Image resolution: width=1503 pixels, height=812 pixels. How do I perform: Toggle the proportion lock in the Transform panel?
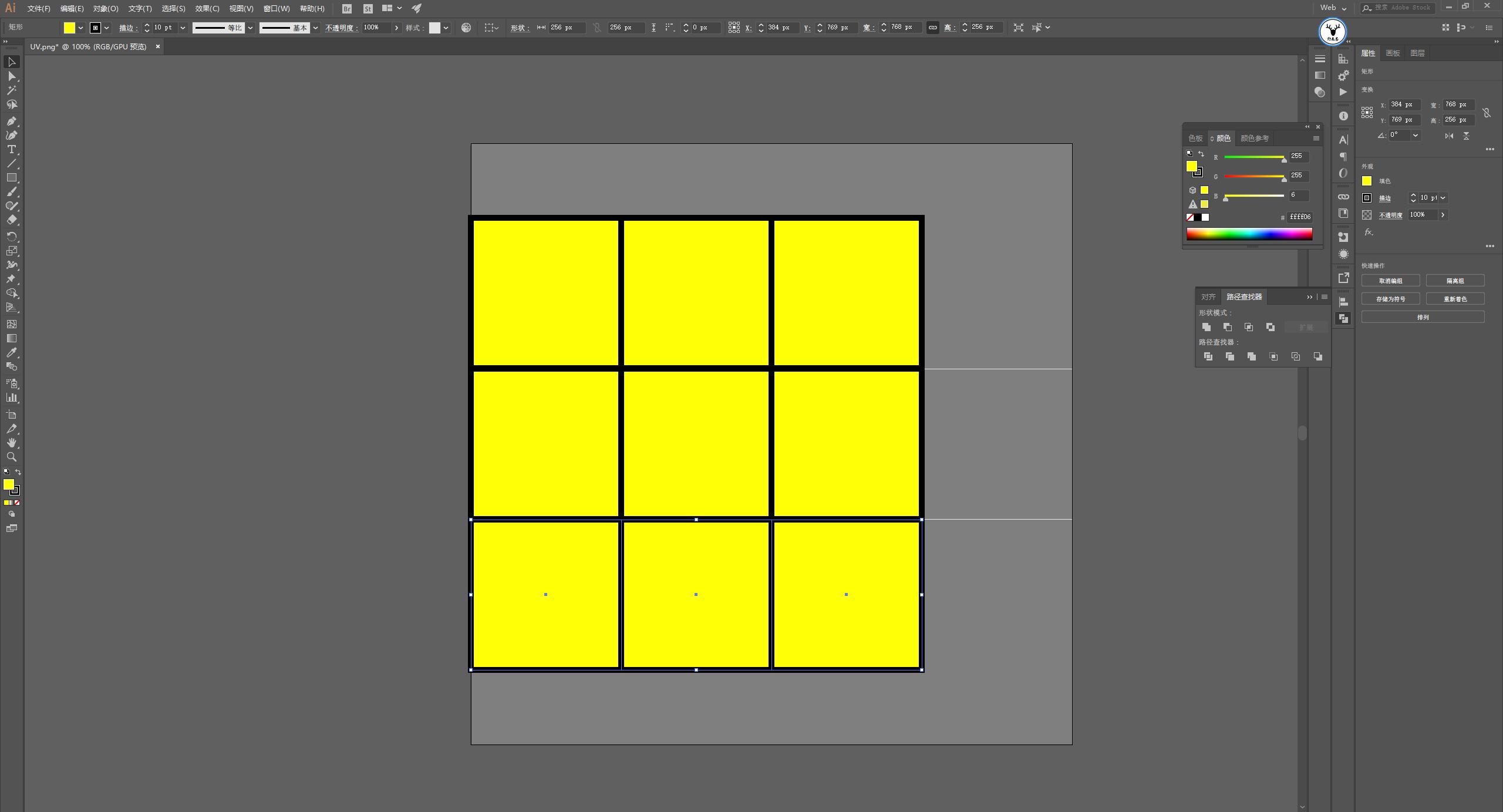point(1486,112)
